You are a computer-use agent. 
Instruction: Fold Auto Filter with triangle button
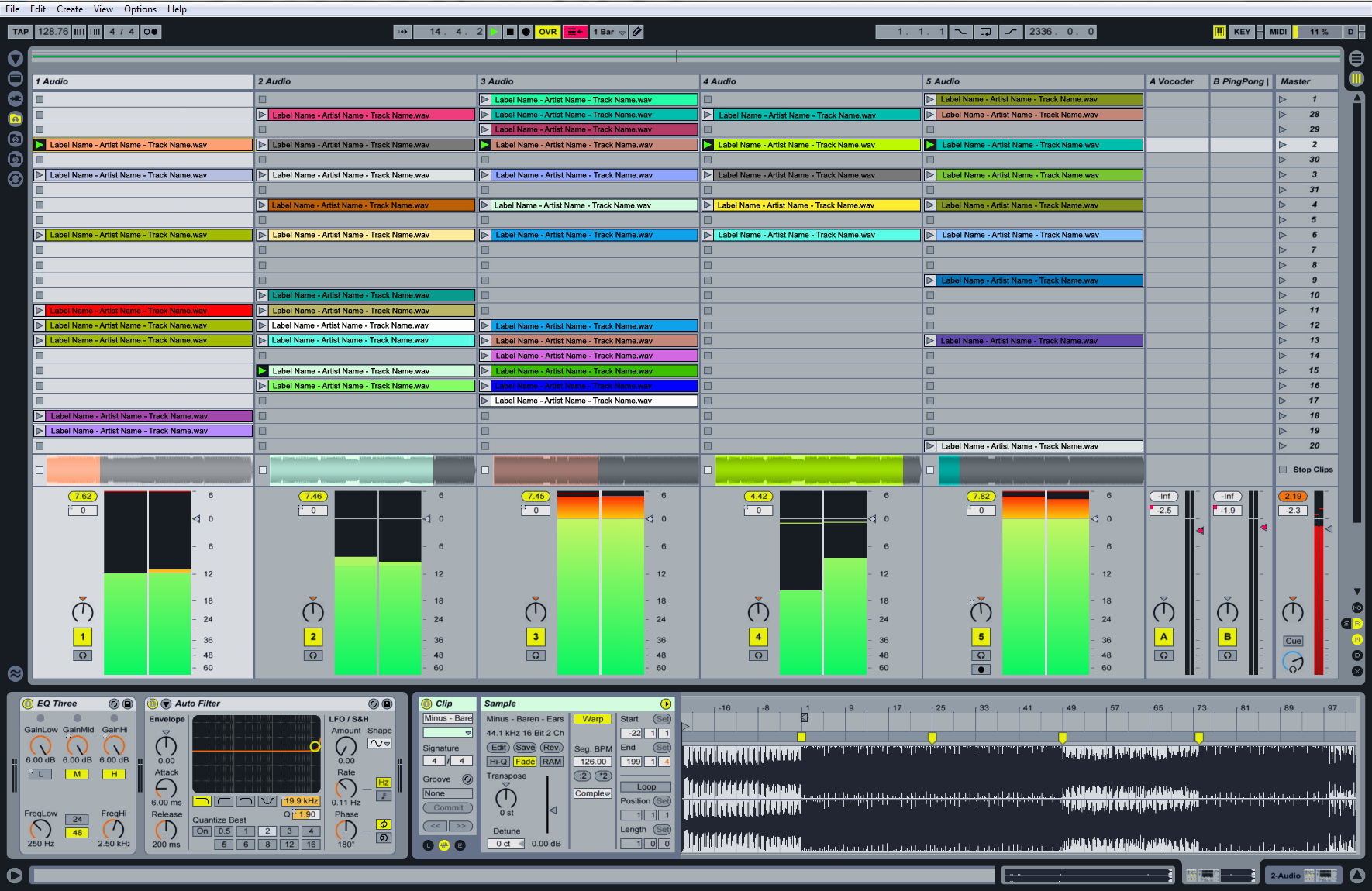tap(166, 704)
